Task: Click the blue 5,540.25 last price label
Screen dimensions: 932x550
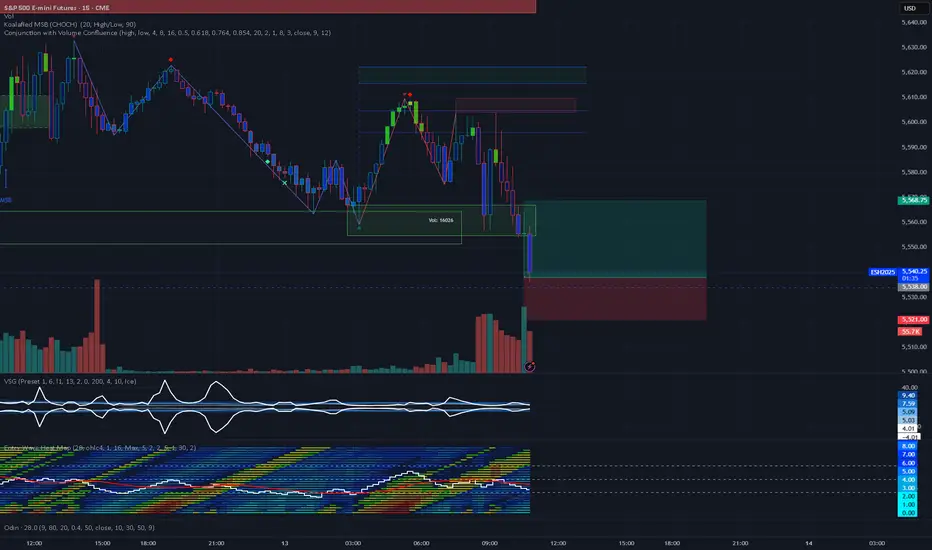Action: point(914,274)
